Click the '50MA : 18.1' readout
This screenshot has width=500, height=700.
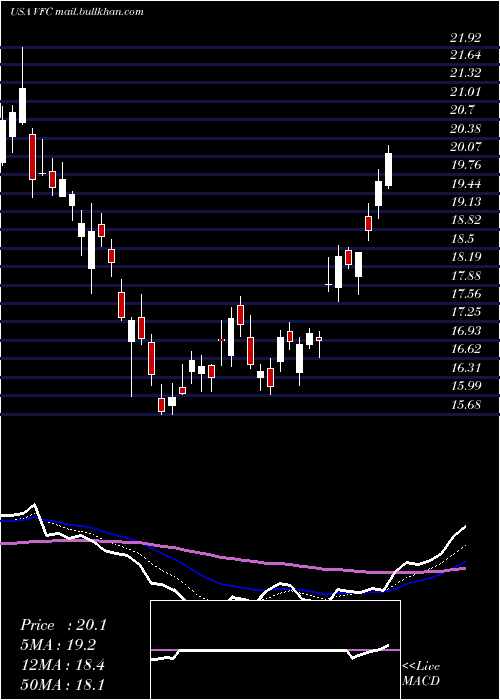pyautogui.click(x=62, y=684)
